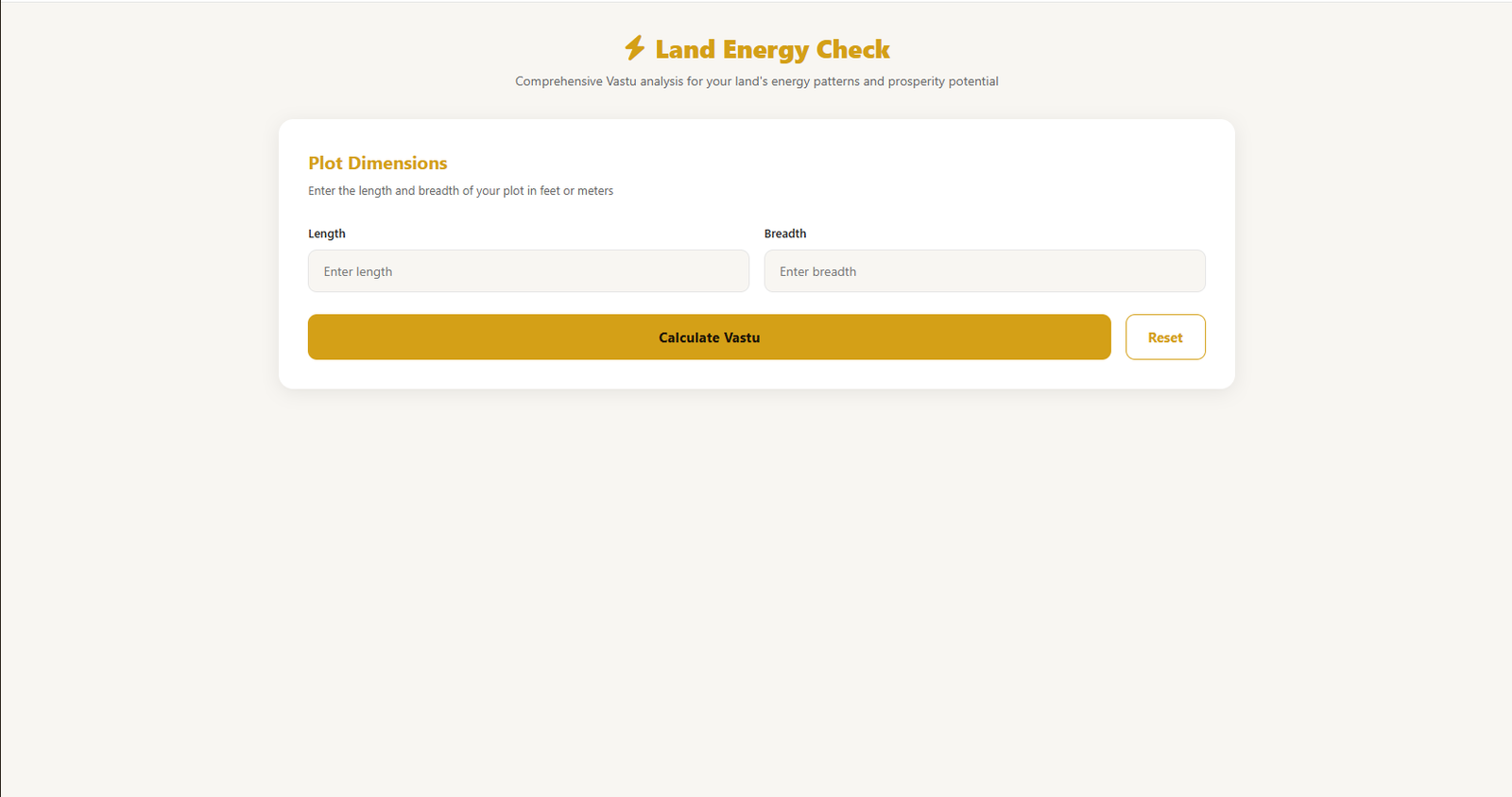Click the 'Enter breadth' placeholder text
1512x797 pixels.
(x=817, y=272)
